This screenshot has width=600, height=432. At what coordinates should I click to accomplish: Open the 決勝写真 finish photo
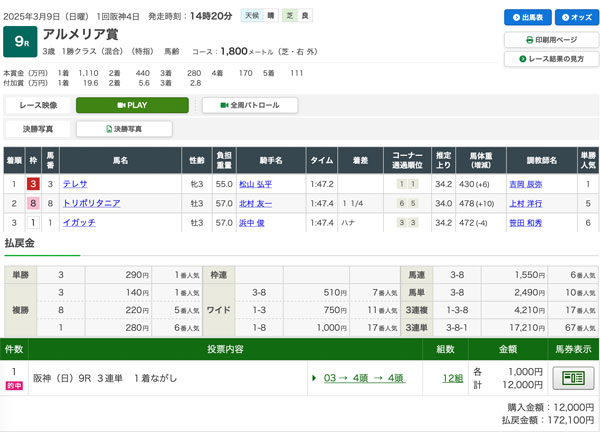coord(124,129)
